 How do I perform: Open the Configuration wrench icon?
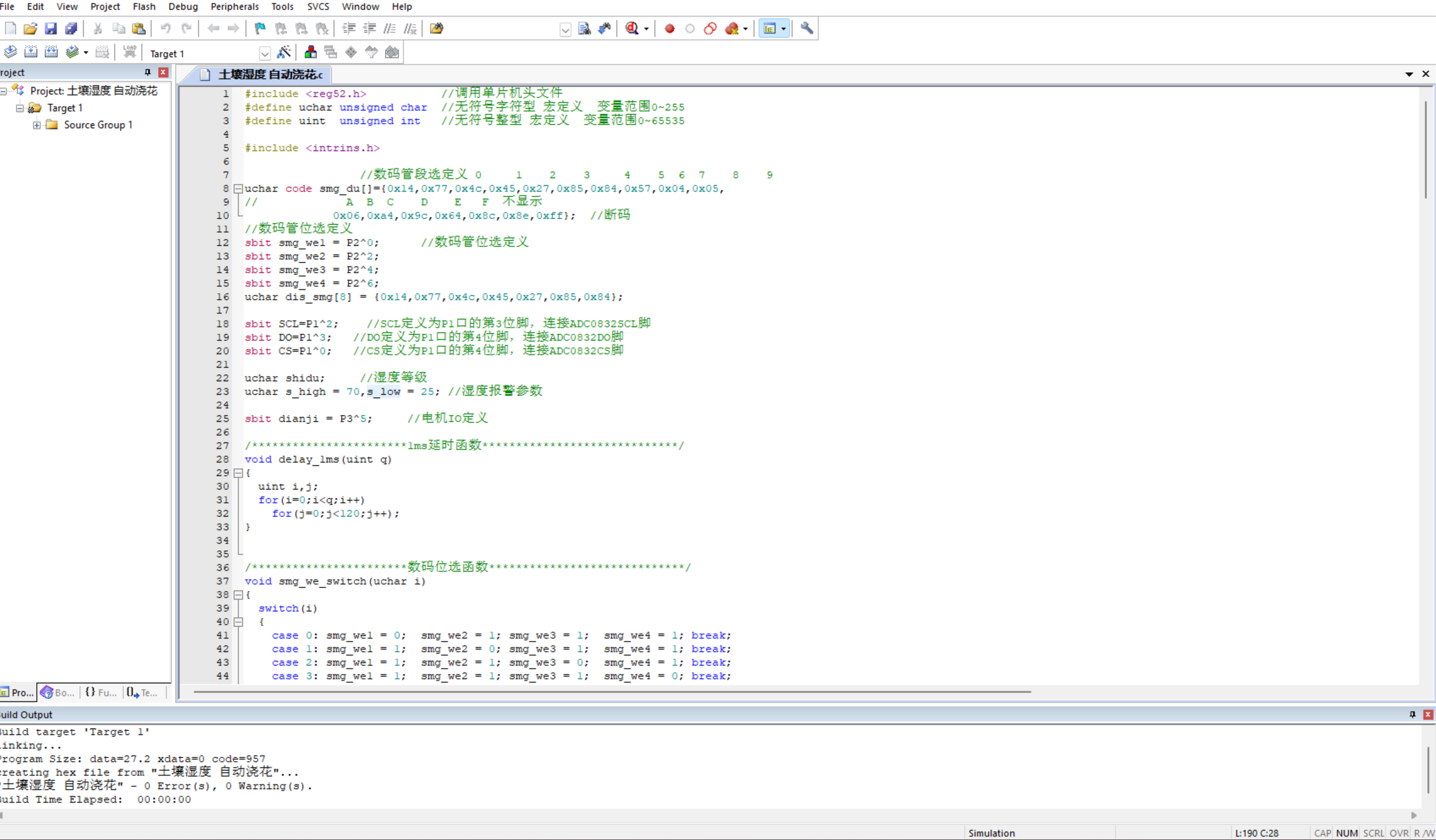tap(807, 28)
